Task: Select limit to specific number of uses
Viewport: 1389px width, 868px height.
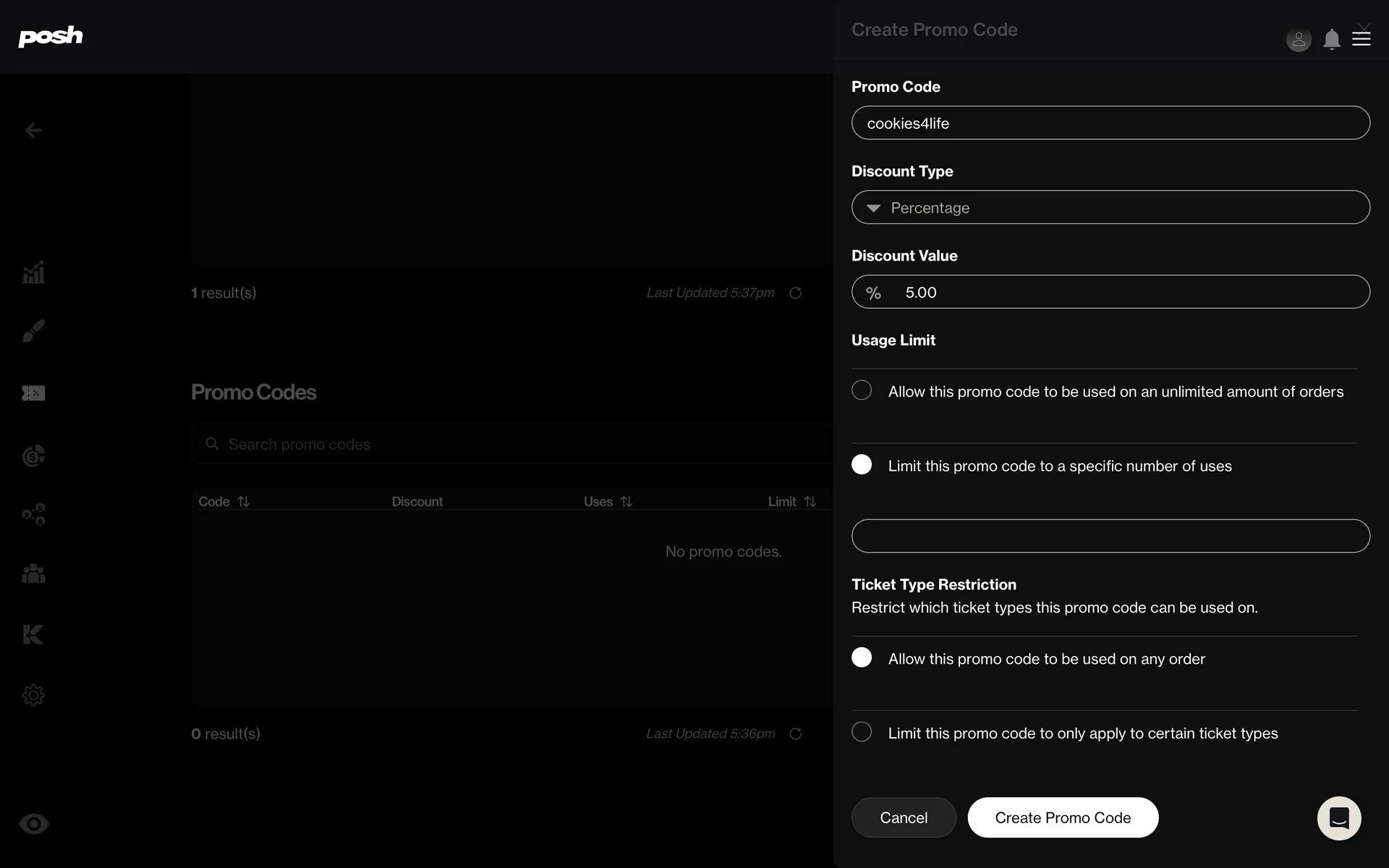Action: 862,464
